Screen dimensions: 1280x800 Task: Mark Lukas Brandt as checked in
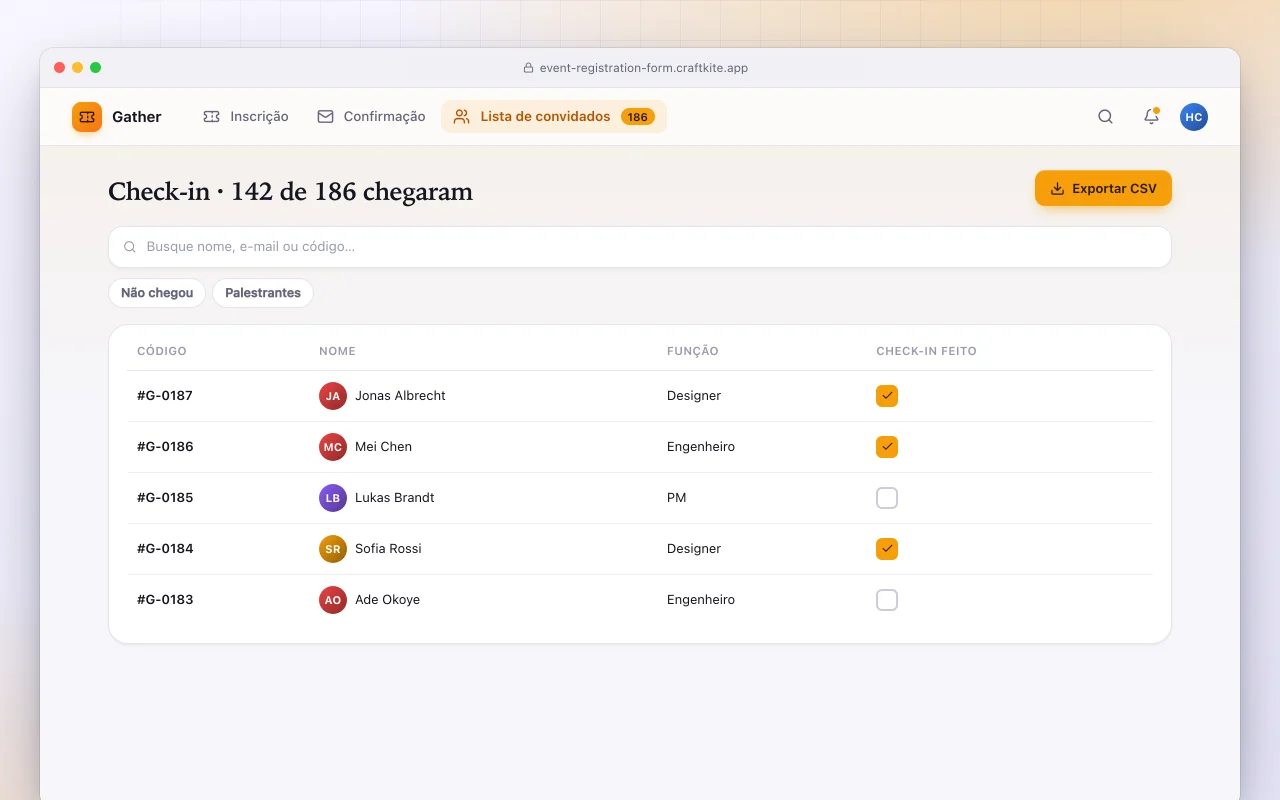pos(887,498)
